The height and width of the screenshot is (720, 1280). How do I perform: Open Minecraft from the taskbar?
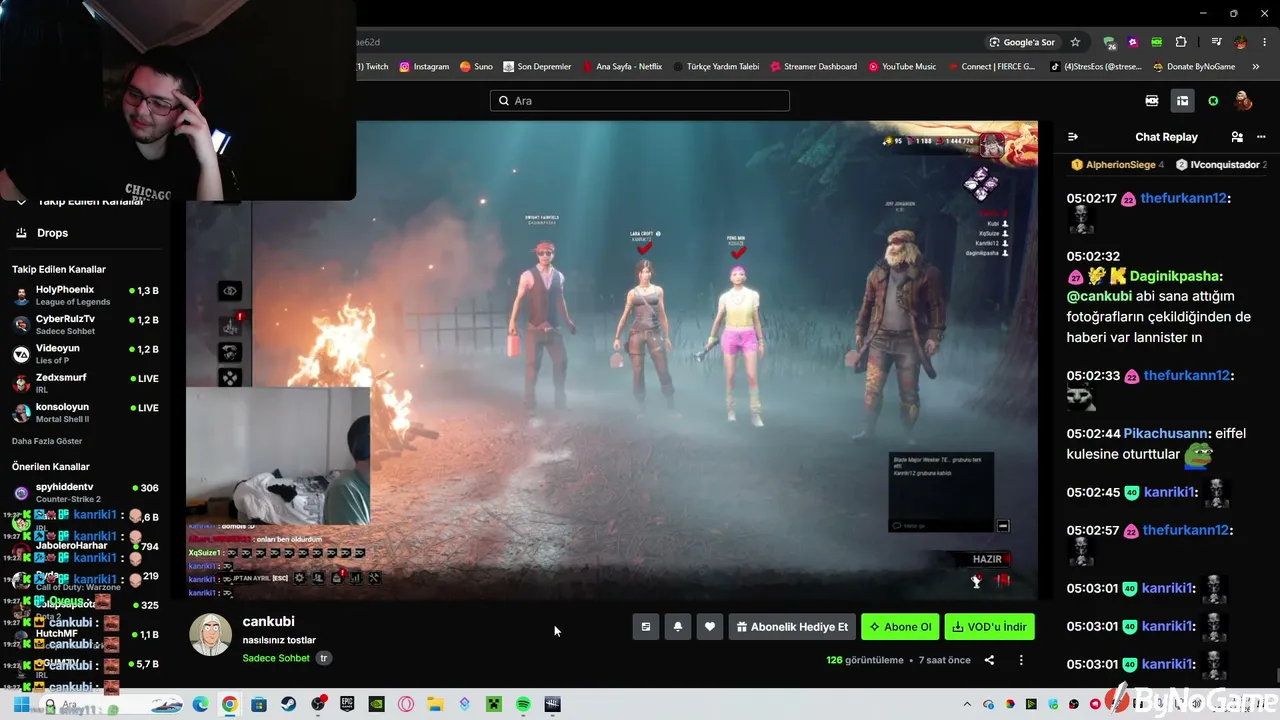click(494, 705)
